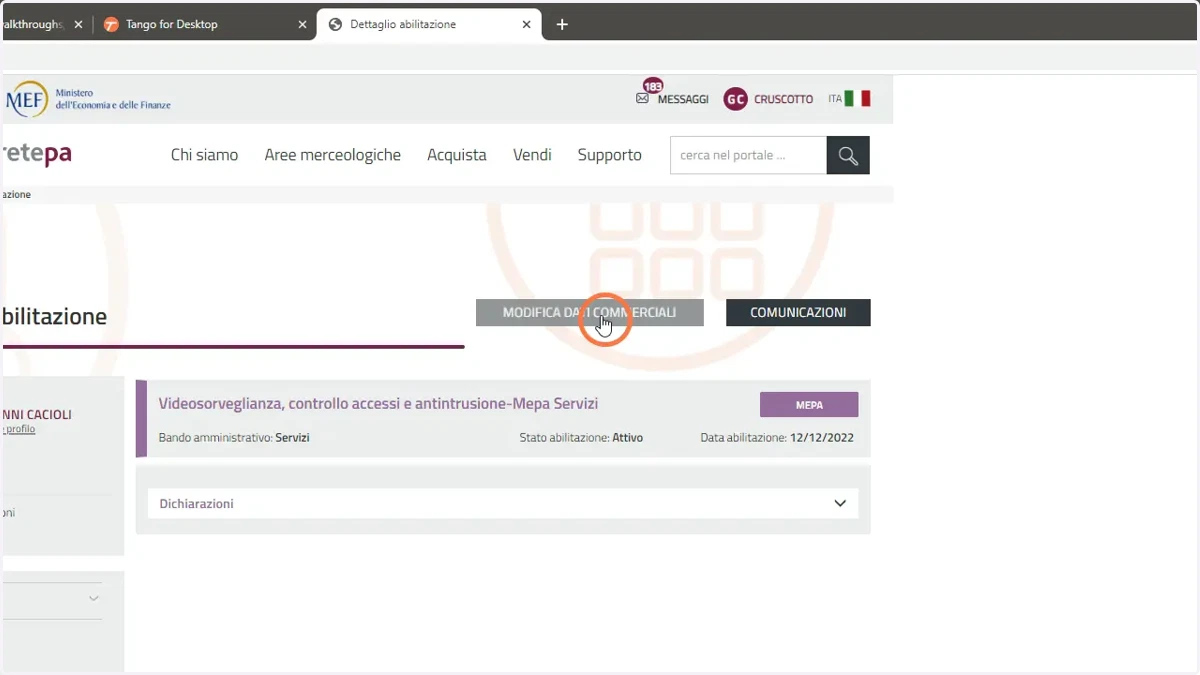Click the Bando amministrativo: Servizi text
This screenshot has width=1200, height=675.
coord(234,438)
